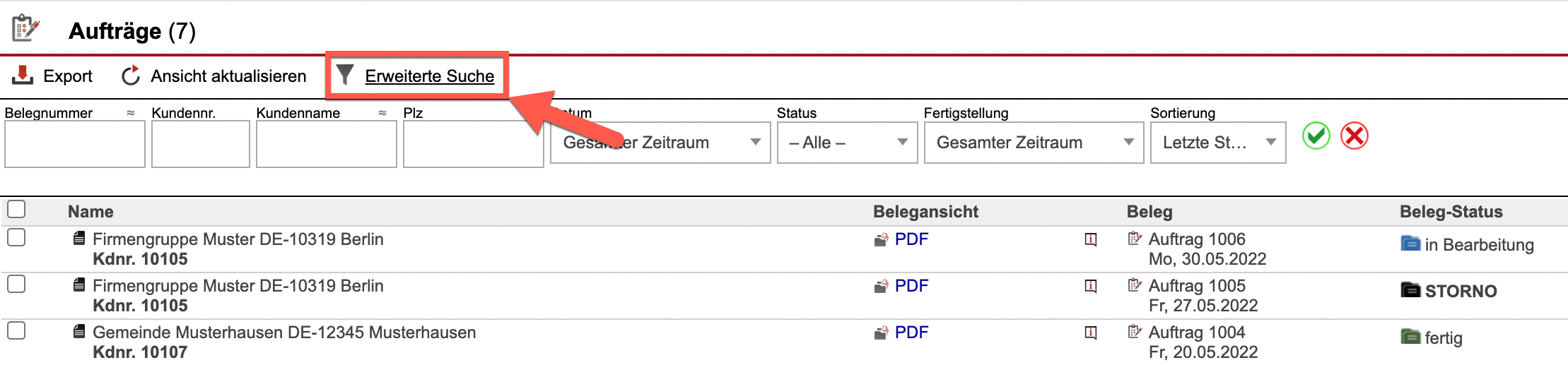
Task: Open the PDF link for Auftrag 1006
Action: [911, 239]
